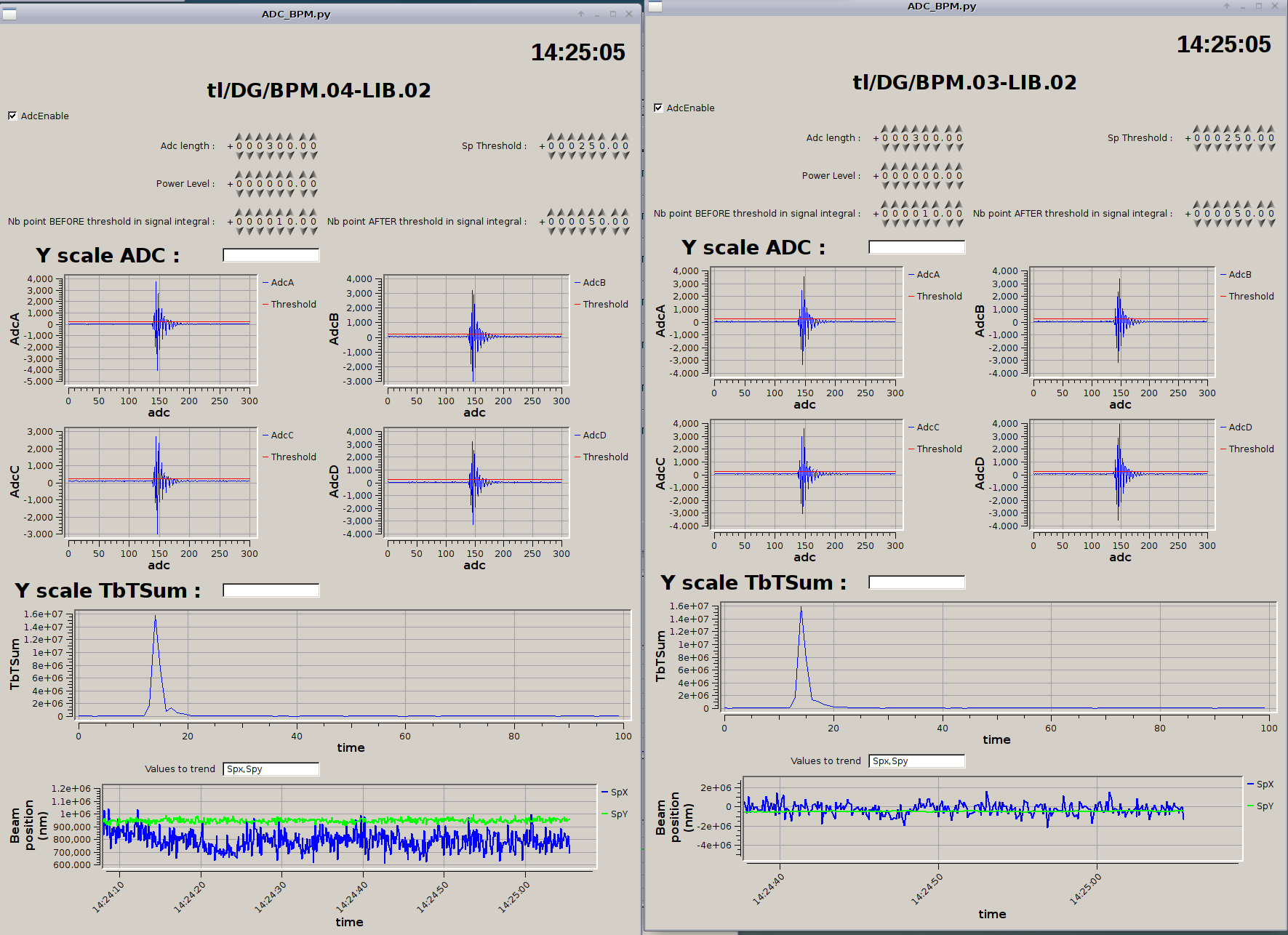Viewport: 1288px width, 935px height.
Task: Open window menu icon of right ADC_BPM.py window
Action: [x=655, y=7]
